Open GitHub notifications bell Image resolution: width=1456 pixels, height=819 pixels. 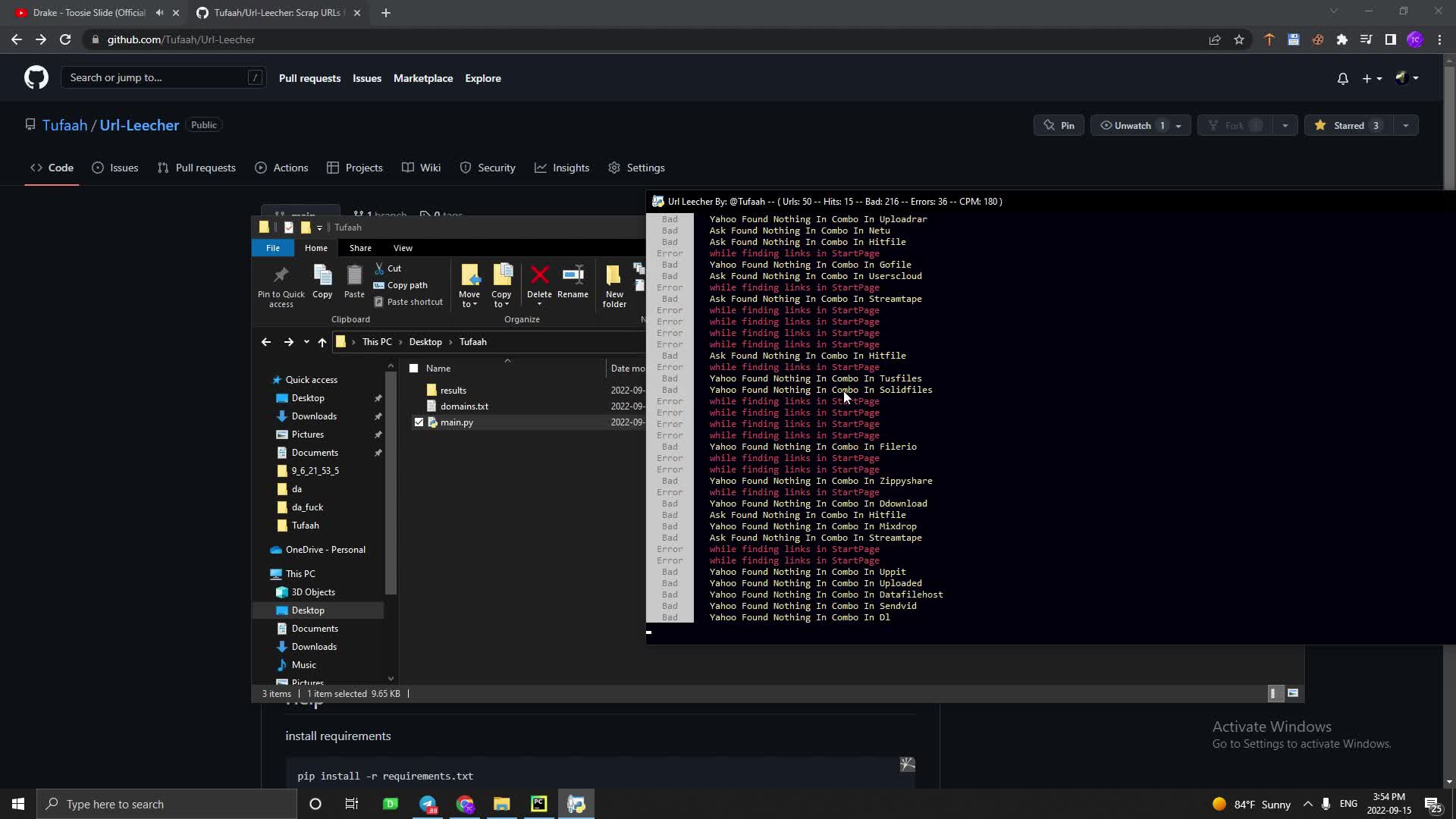[x=1342, y=78]
